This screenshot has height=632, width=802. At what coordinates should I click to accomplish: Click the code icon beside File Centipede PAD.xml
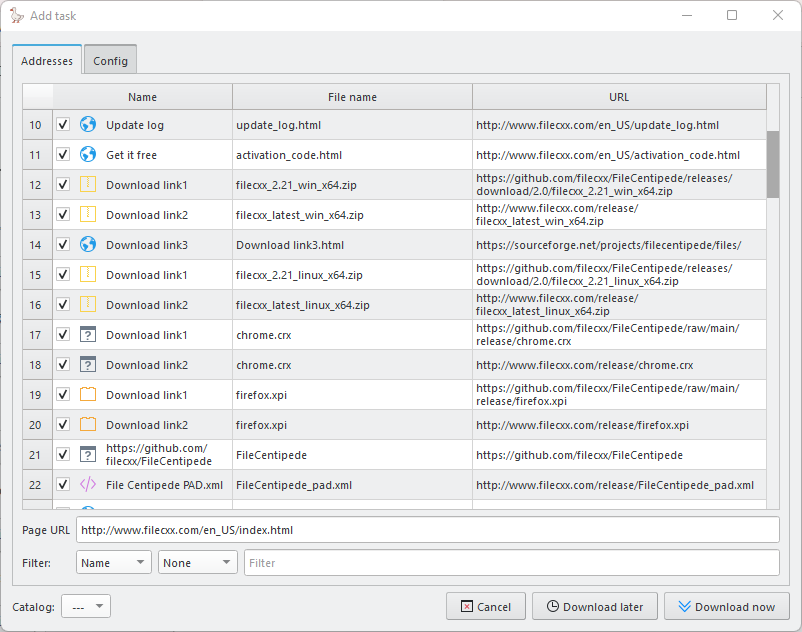[x=88, y=484]
